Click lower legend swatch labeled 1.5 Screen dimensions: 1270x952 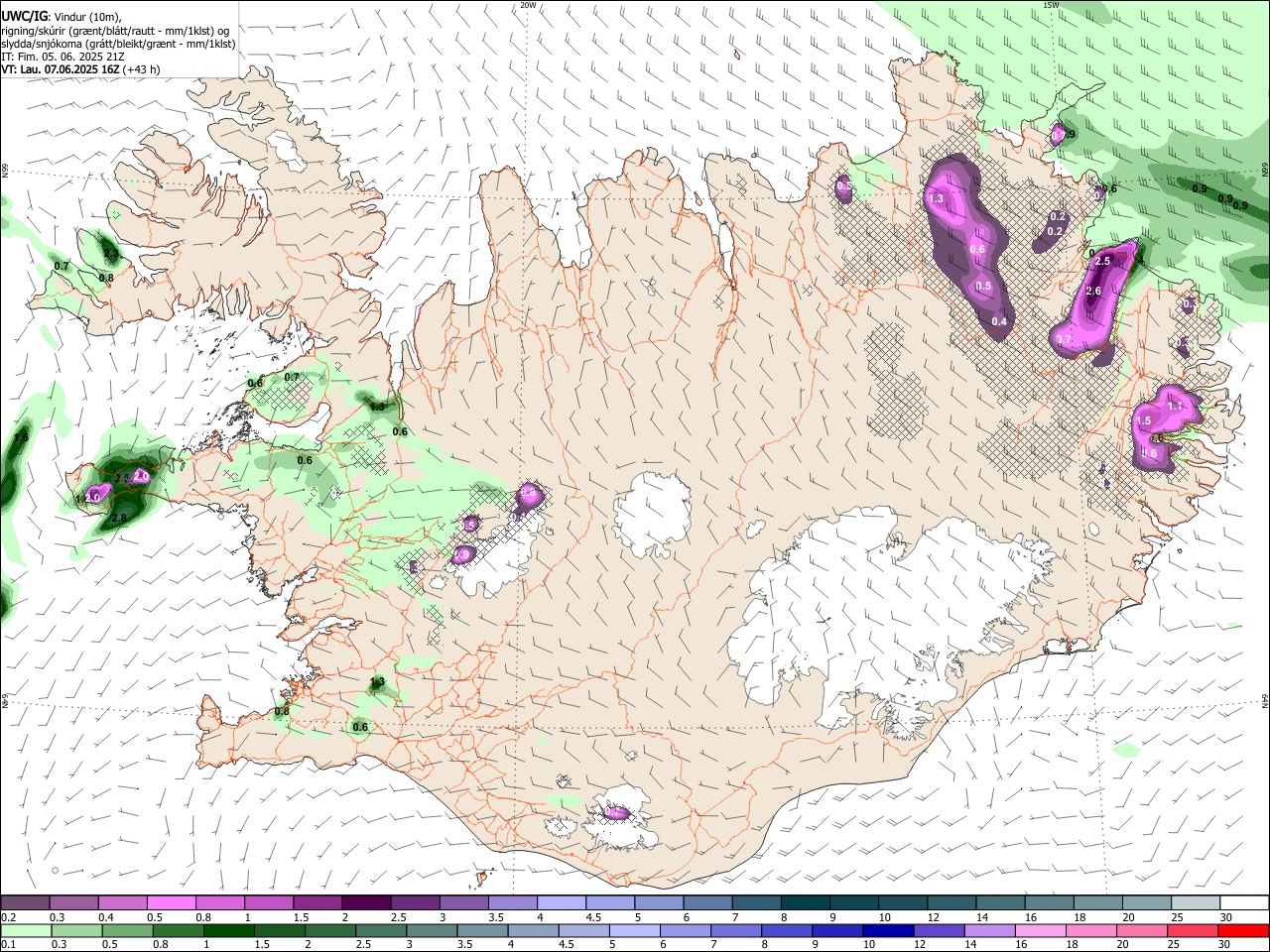pyautogui.click(x=280, y=930)
